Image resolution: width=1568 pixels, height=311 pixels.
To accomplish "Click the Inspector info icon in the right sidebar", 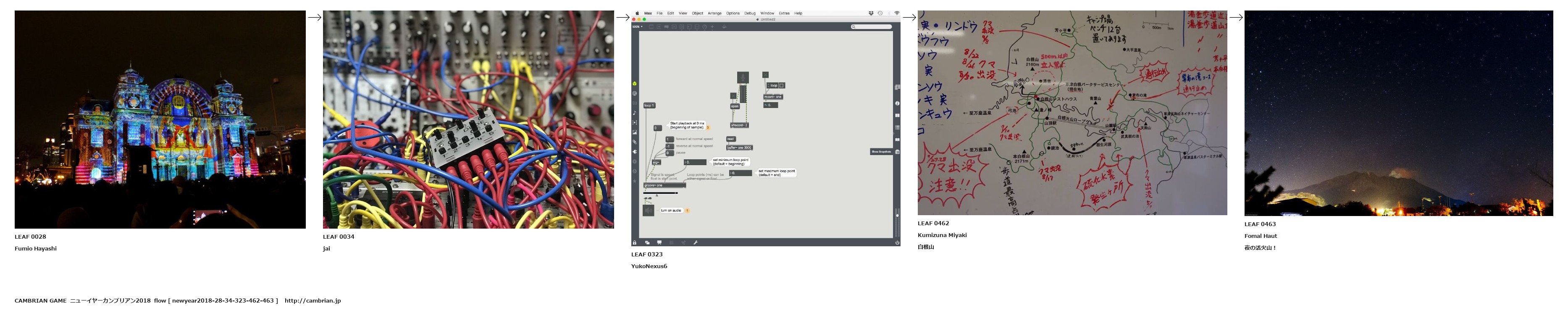I will click(x=897, y=103).
